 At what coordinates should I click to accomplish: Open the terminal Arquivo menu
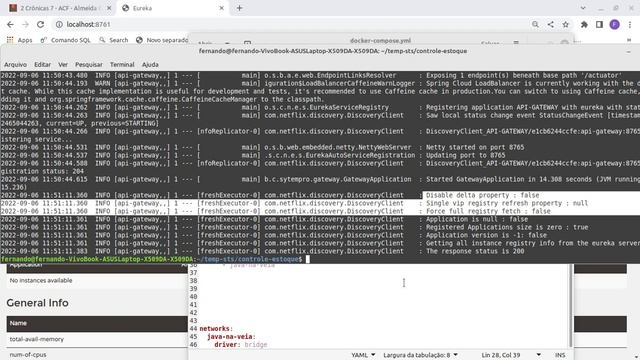click(x=15, y=64)
